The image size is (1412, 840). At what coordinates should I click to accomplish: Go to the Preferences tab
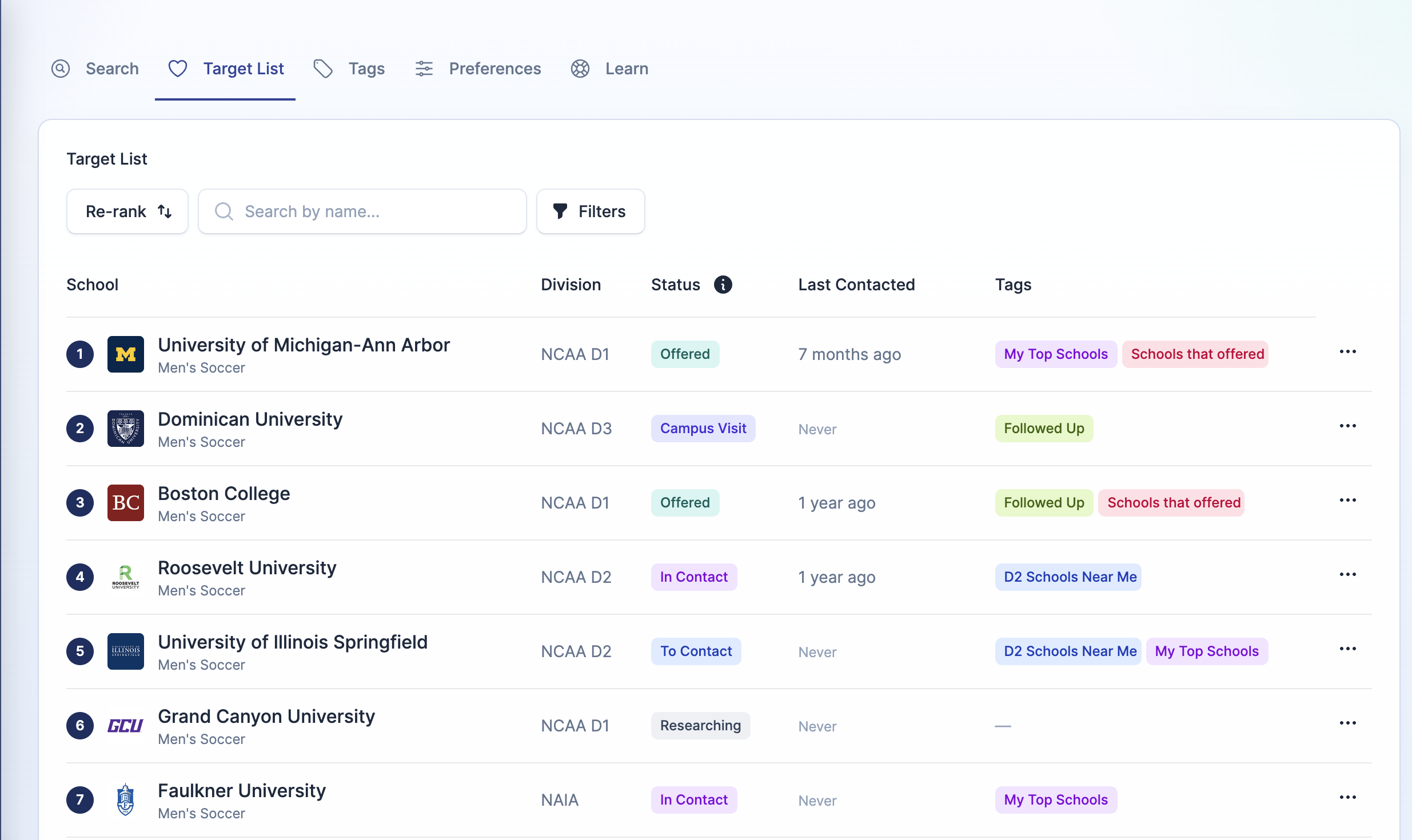tap(477, 69)
